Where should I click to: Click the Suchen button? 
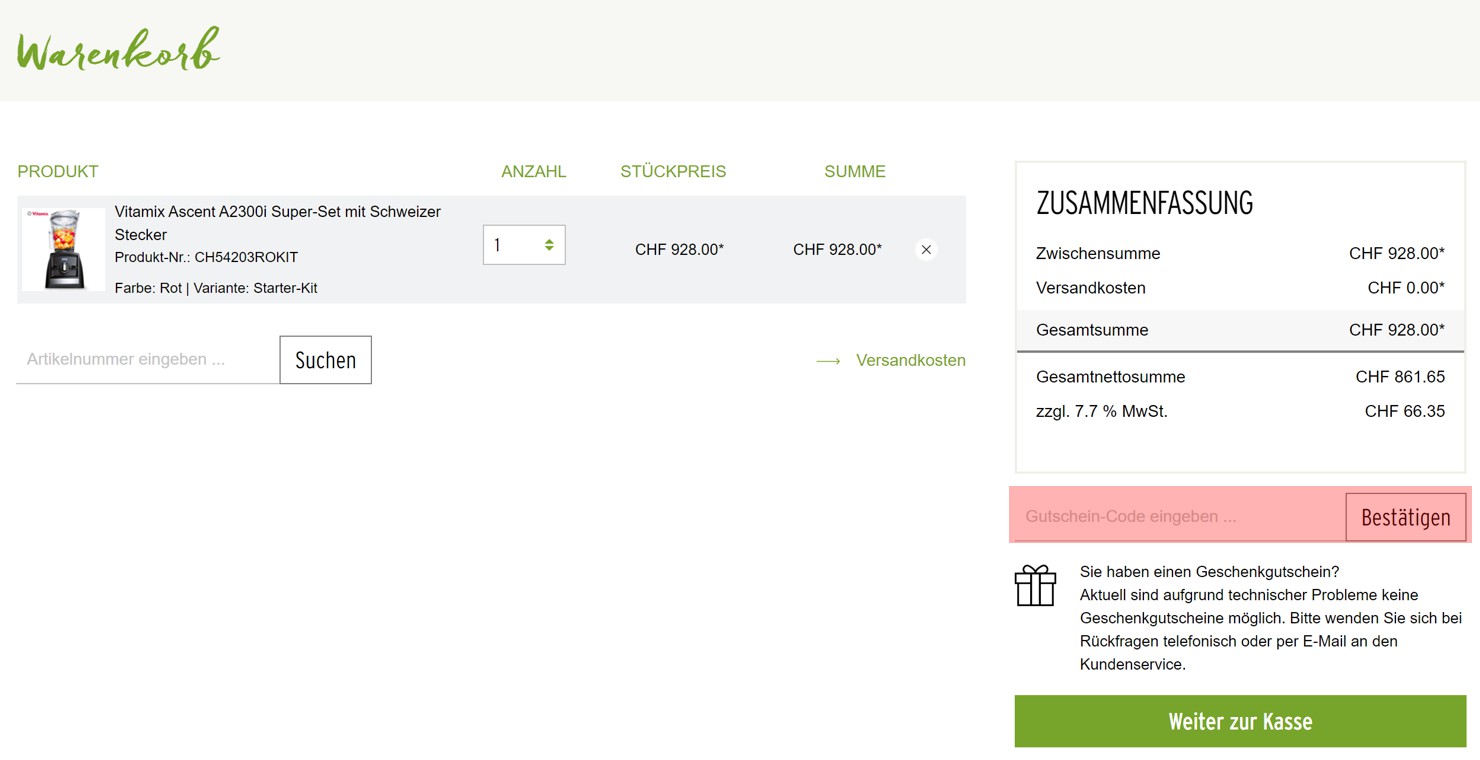[326, 360]
